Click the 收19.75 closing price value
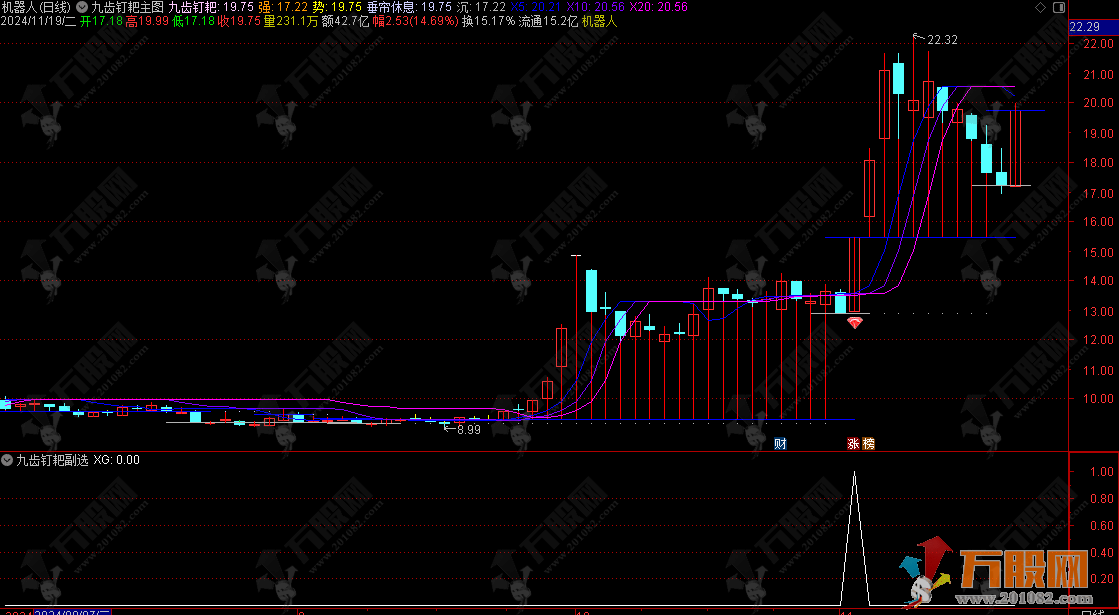Image resolution: width=1119 pixels, height=615 pixels. [239, 21]
